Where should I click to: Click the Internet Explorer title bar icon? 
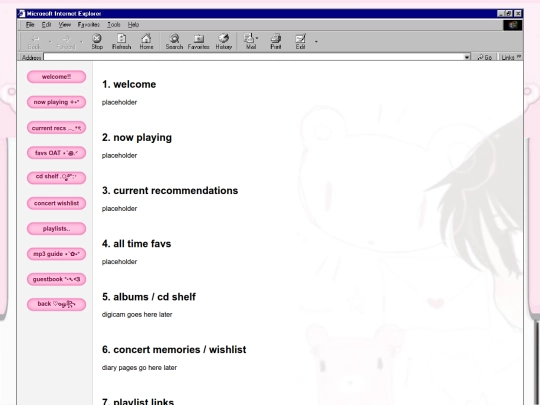pos(21,14)
